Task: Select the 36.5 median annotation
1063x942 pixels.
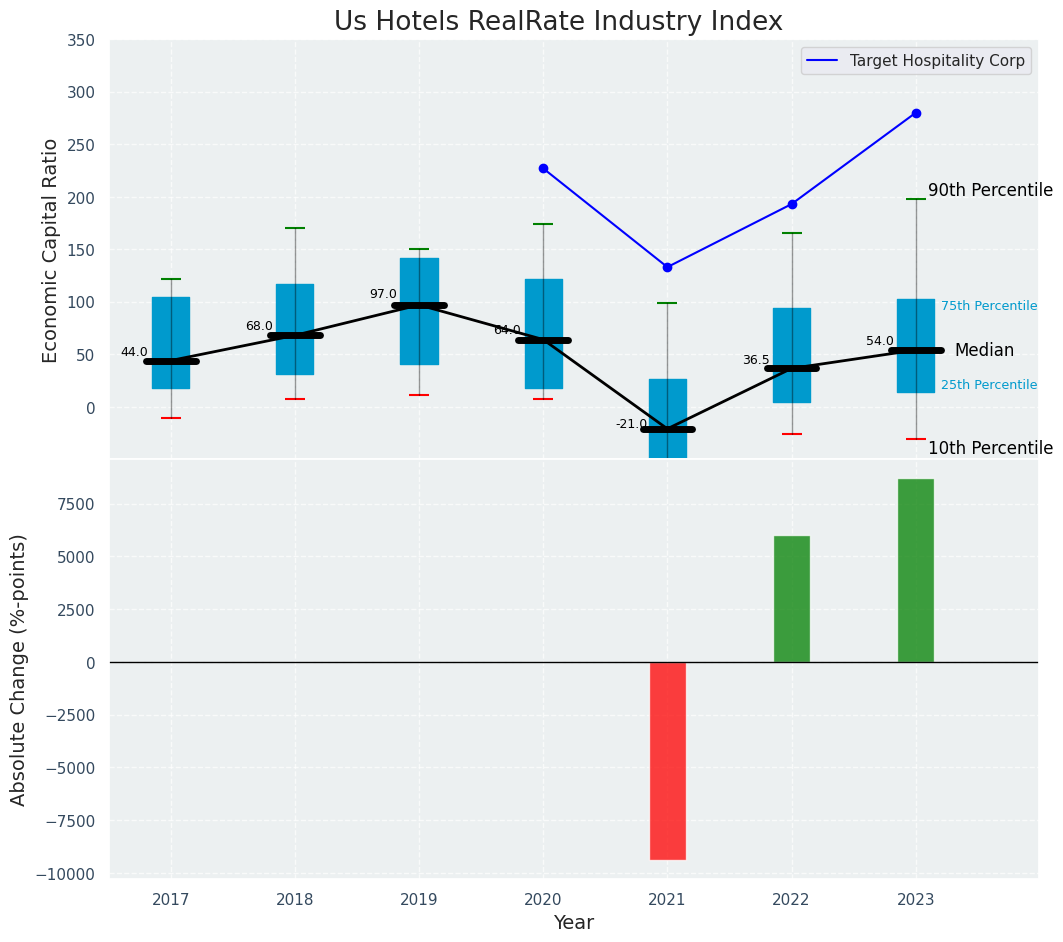Action: click(756, 360)
